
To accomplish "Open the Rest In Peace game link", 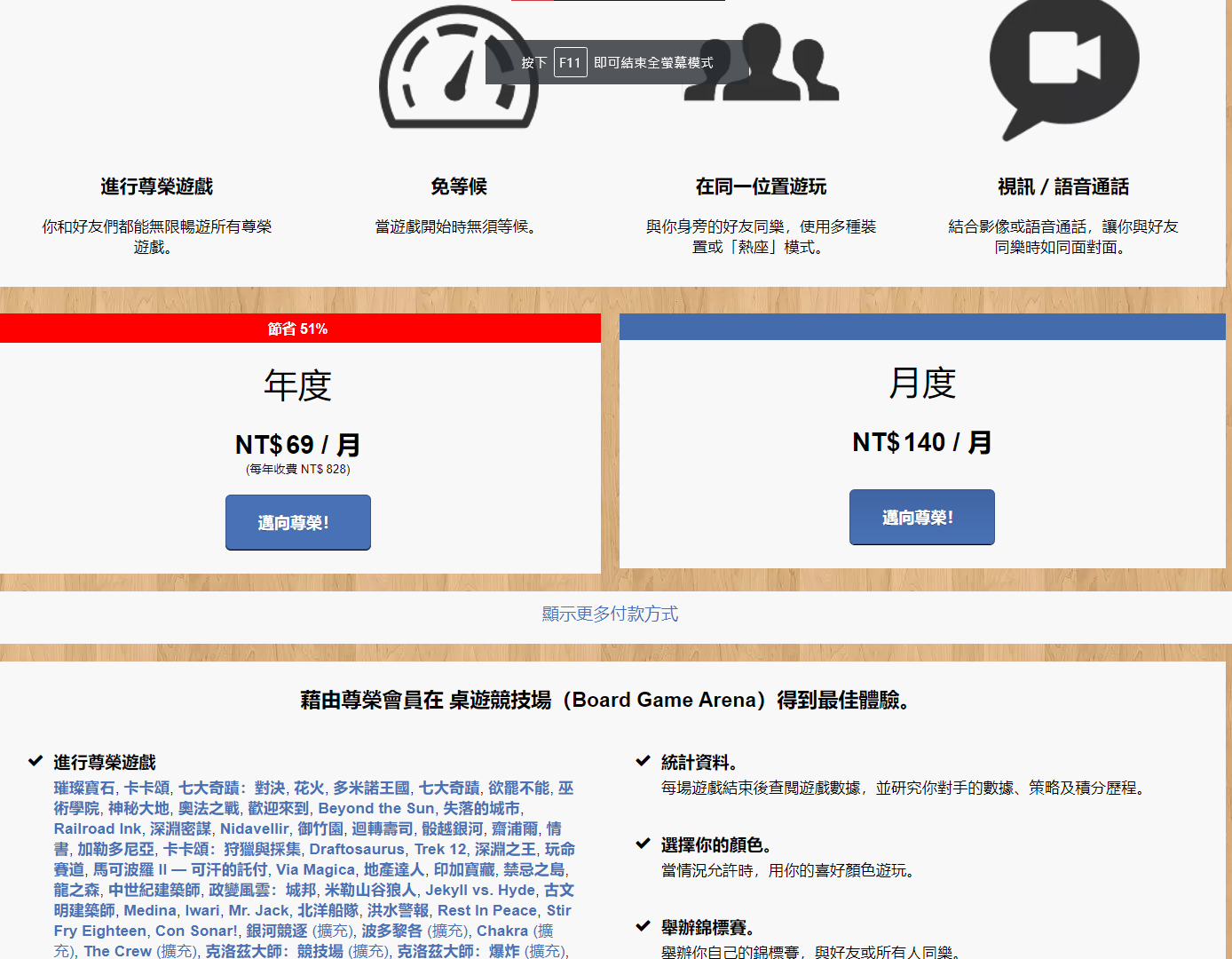I will (x=487, y=910).
